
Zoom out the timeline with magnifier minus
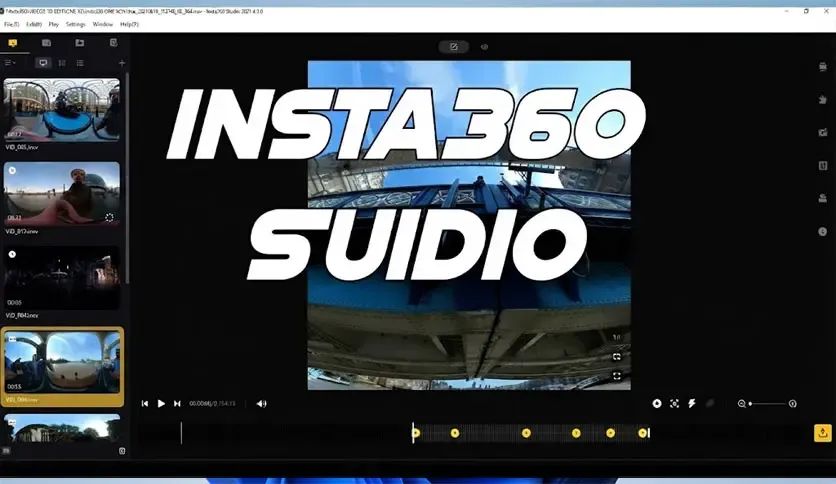(x=741, y=404)
